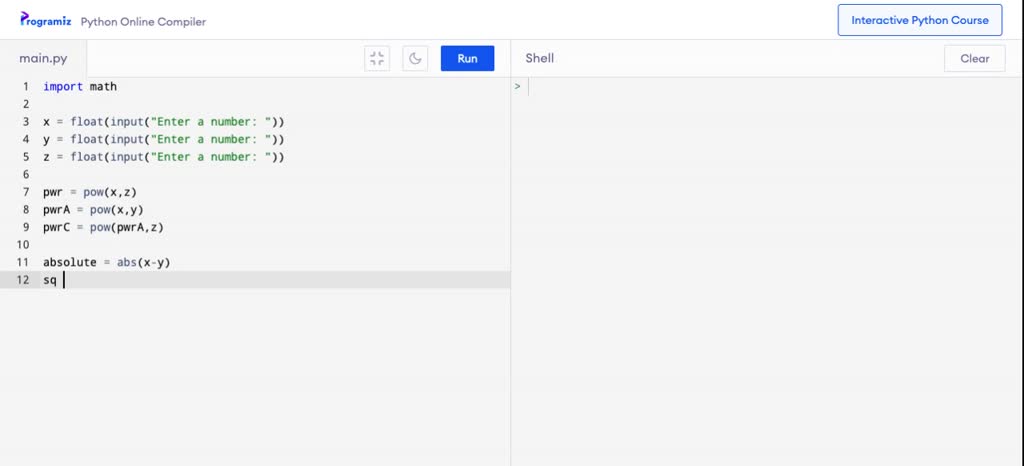Select the Shell panel header
The image size is (1024, 466).
tap(539, 58)
